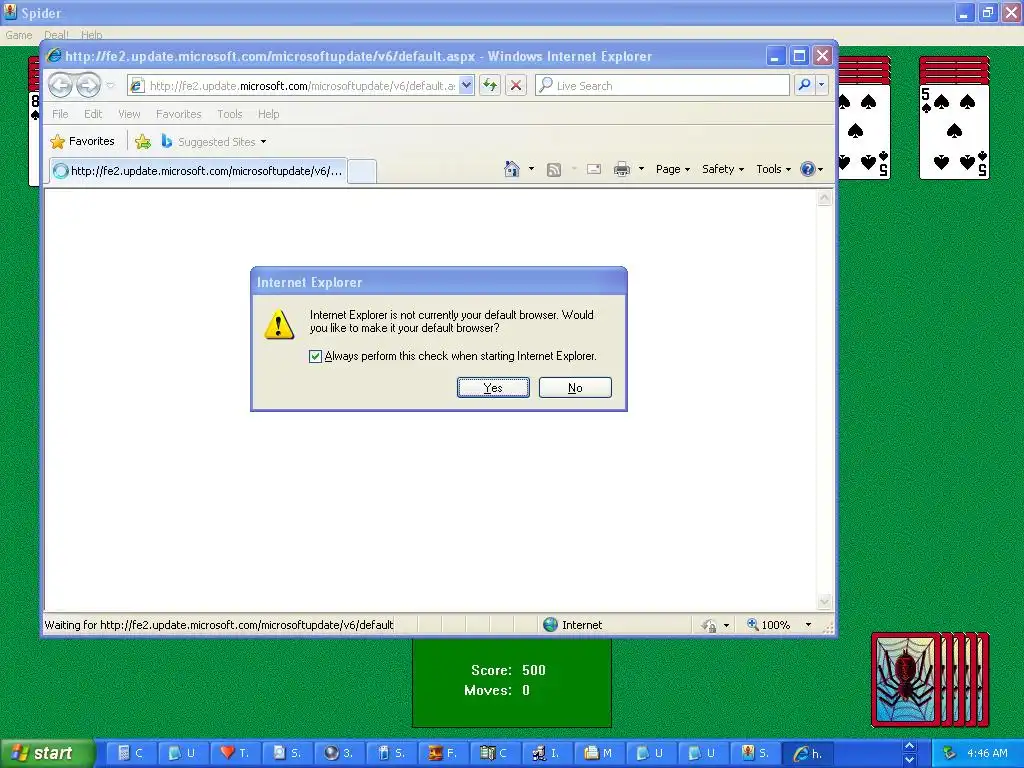
Task: Click the Internet zone globe in status bar
Action: click(x=551, y=625)
